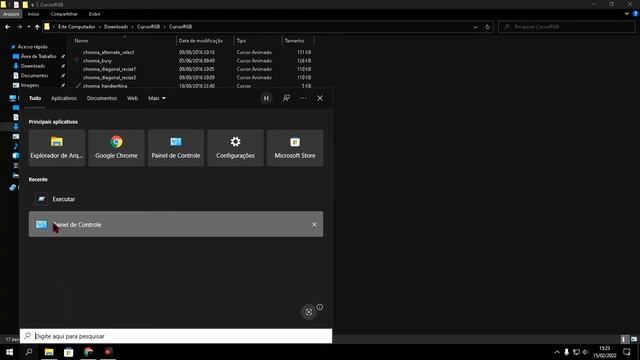Click the microphone tray icon
Viewport: 640px width, 360px height.
[x=567, y=352]
